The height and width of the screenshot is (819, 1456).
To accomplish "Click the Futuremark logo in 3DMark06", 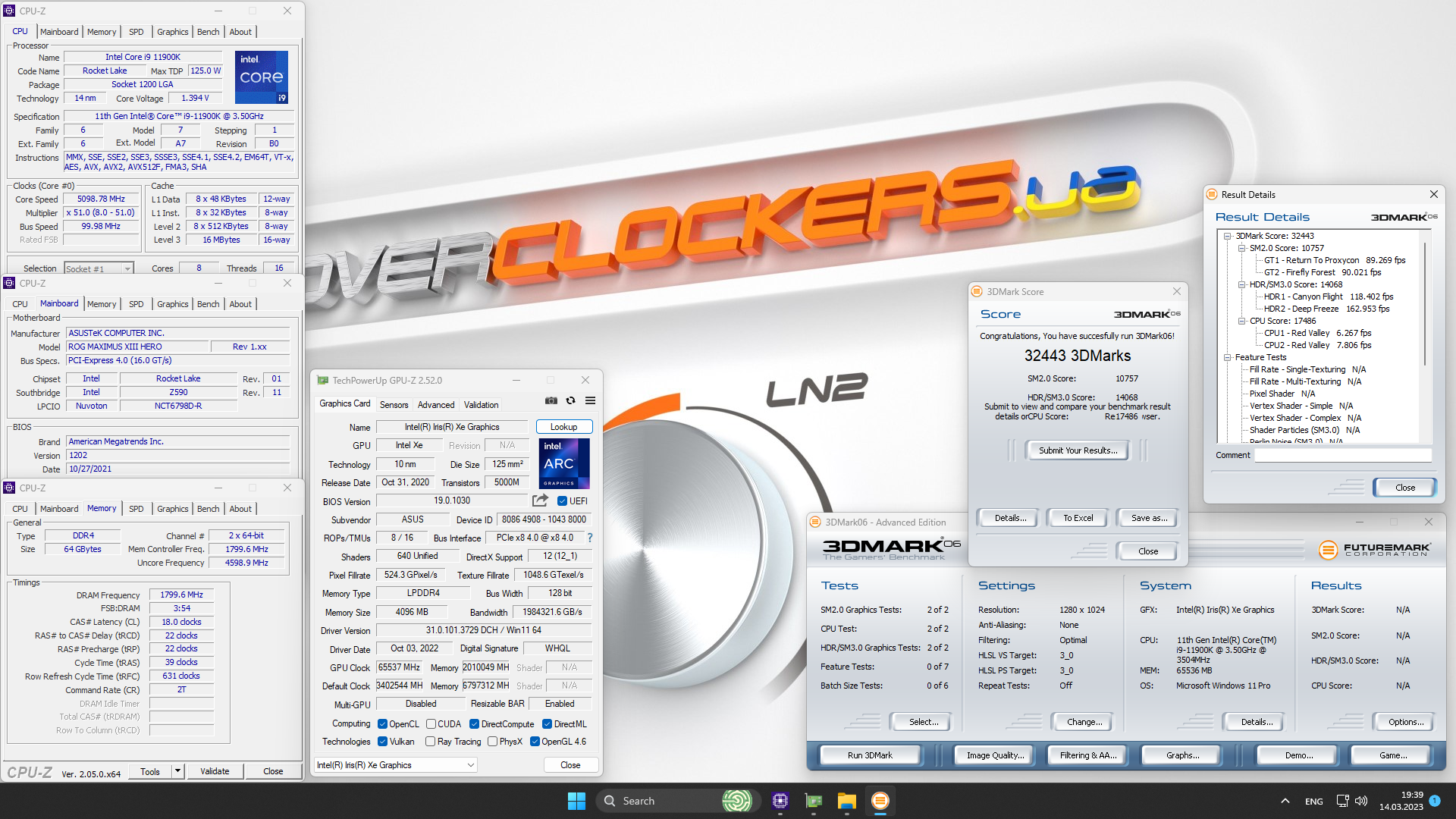I will pos(1375,550).
